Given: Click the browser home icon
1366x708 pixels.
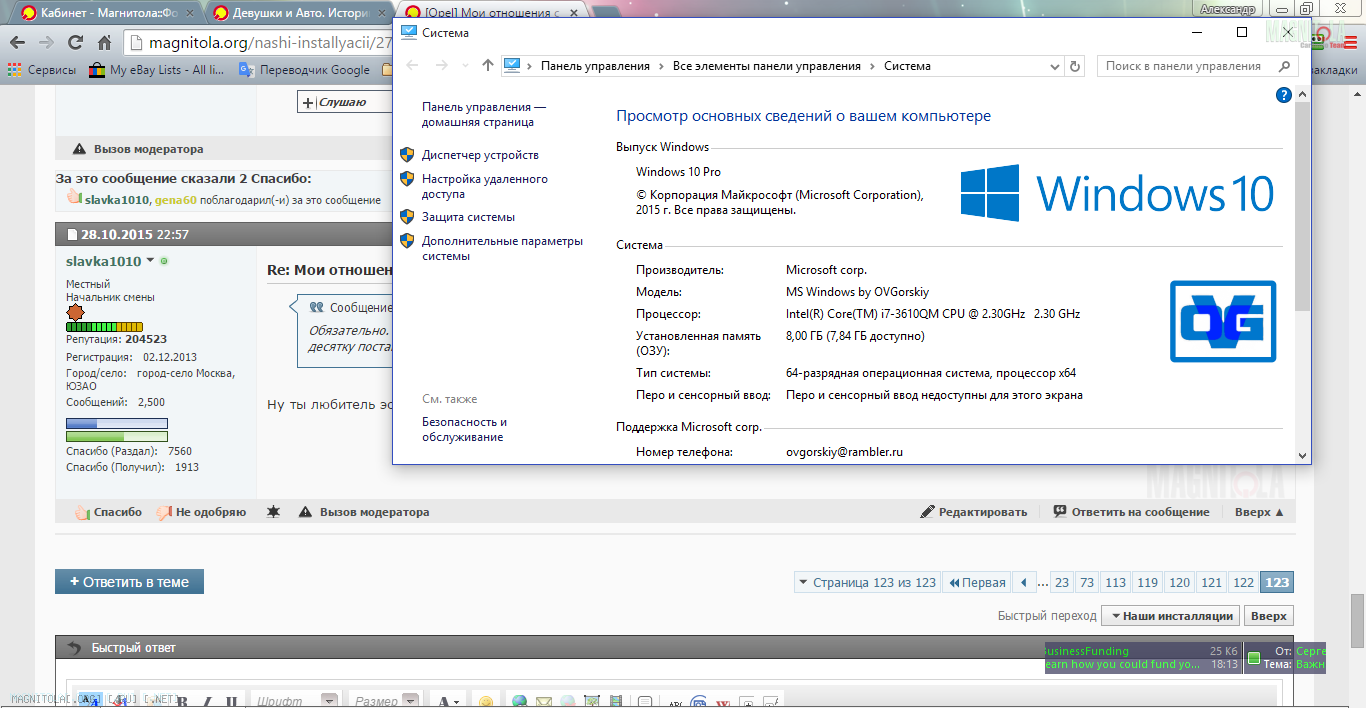Looking at the screenshot, I should [106, 43].
